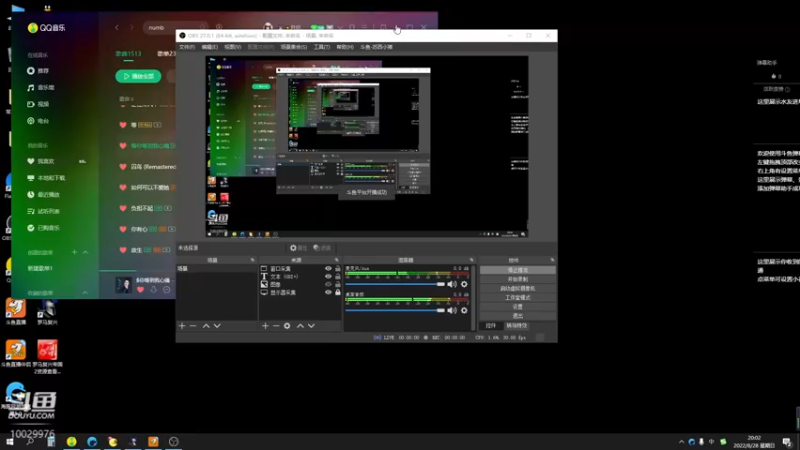
Task: Open 试听列表 in QQ音乐 sidebar
Action: (x=43, y=211)
